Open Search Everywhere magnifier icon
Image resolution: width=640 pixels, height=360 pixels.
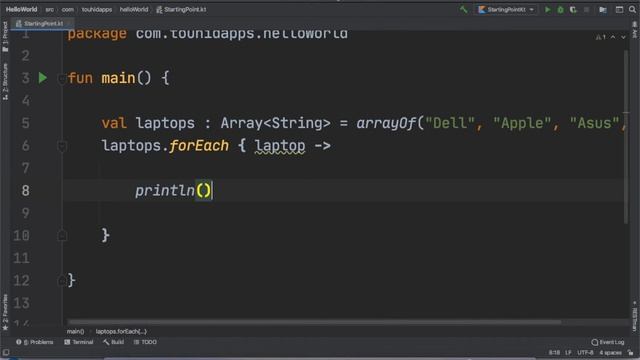pos(632,9)
